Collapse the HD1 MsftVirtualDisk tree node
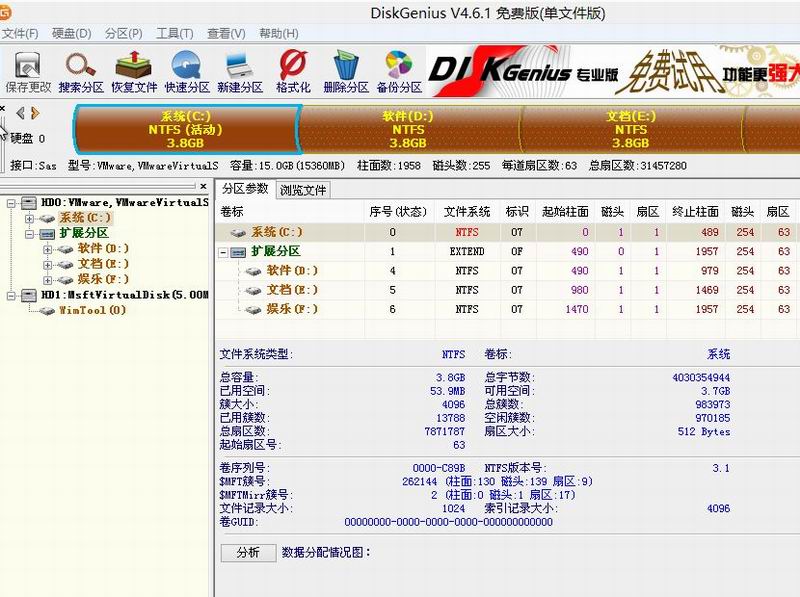The height and width of the screenshot is (597, 800). 11,295
